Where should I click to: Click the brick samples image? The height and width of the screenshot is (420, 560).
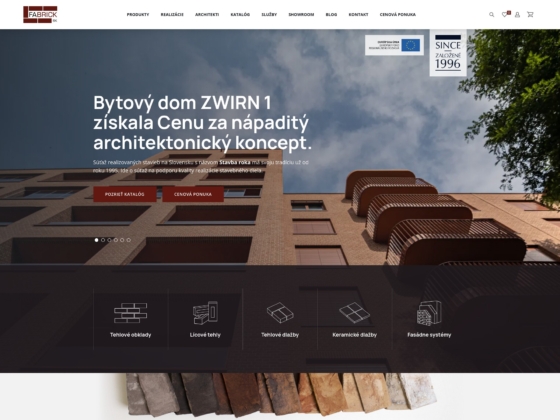281,394
